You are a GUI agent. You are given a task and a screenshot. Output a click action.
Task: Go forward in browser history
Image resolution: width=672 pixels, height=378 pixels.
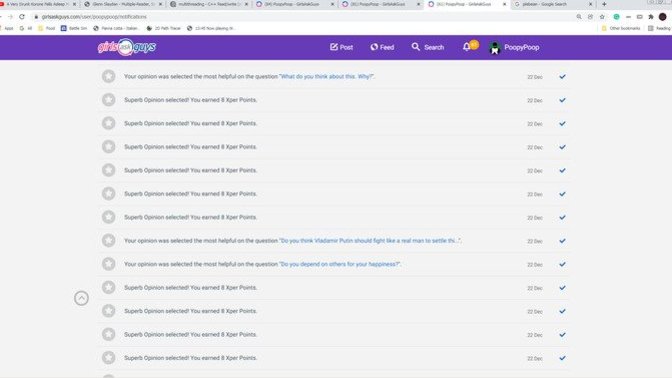coord(10,17)
